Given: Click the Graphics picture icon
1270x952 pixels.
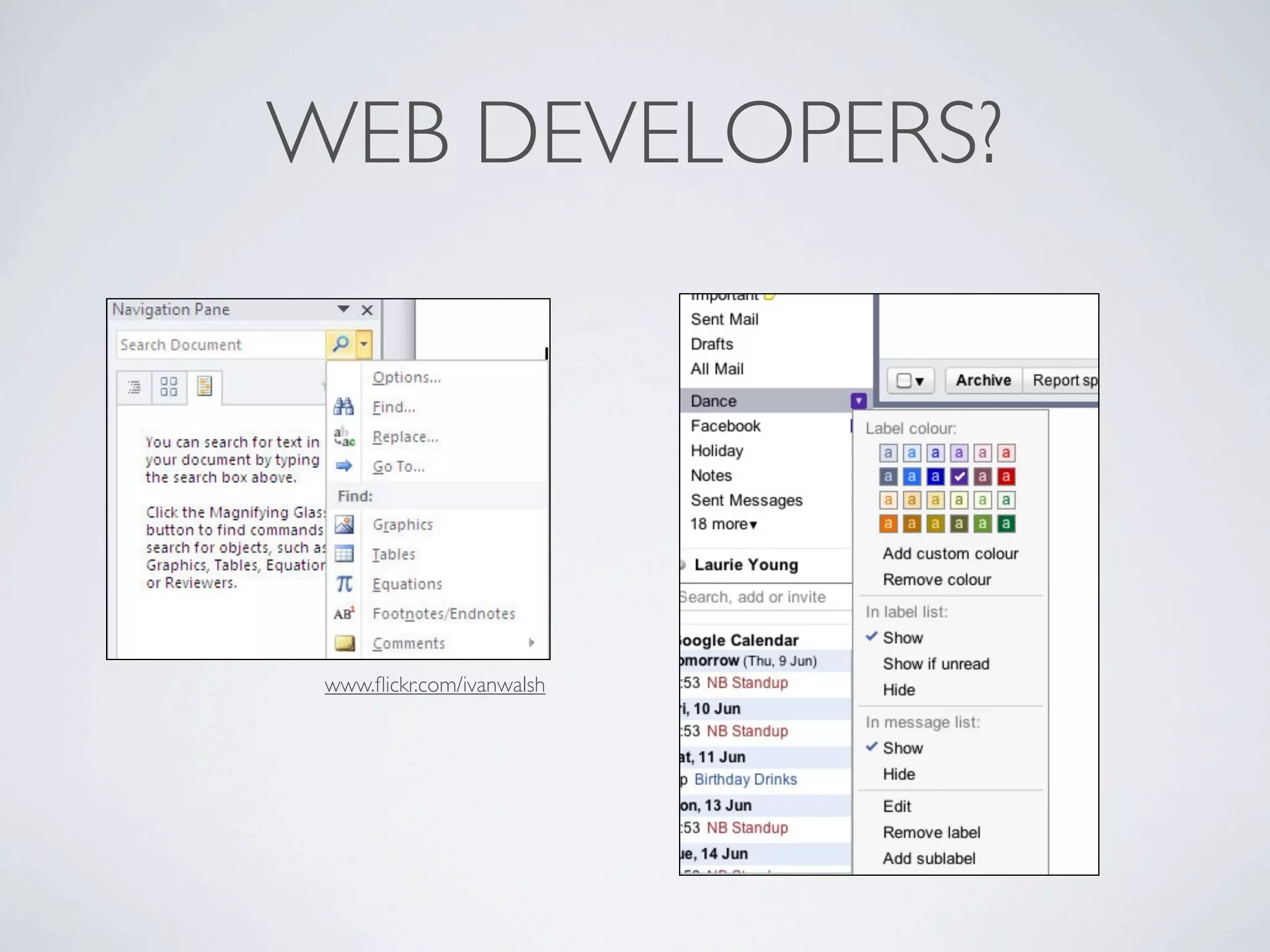Looking at the screenshot, I should click(x=344, y=524).
